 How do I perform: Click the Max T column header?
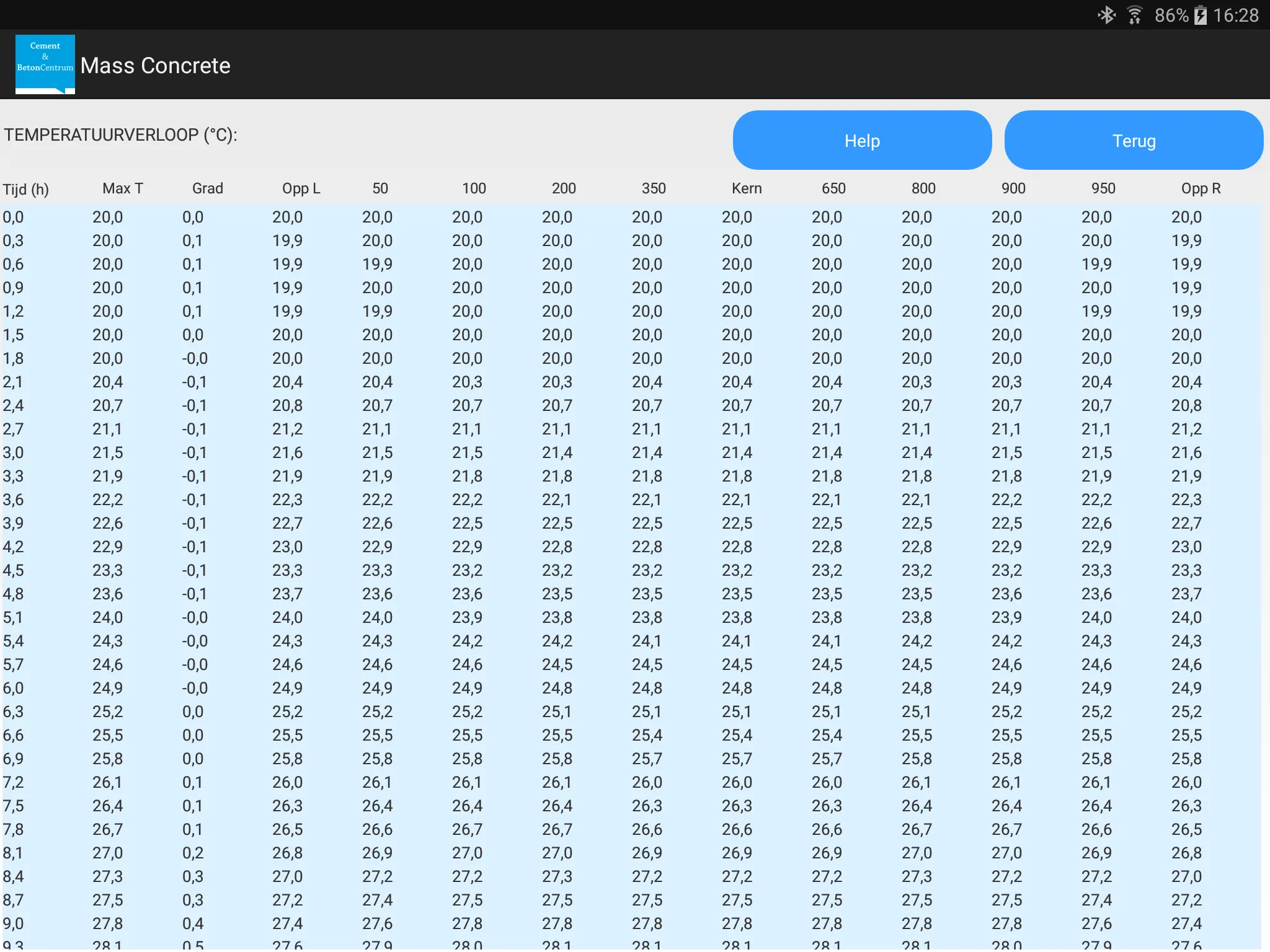pos(123,188)
